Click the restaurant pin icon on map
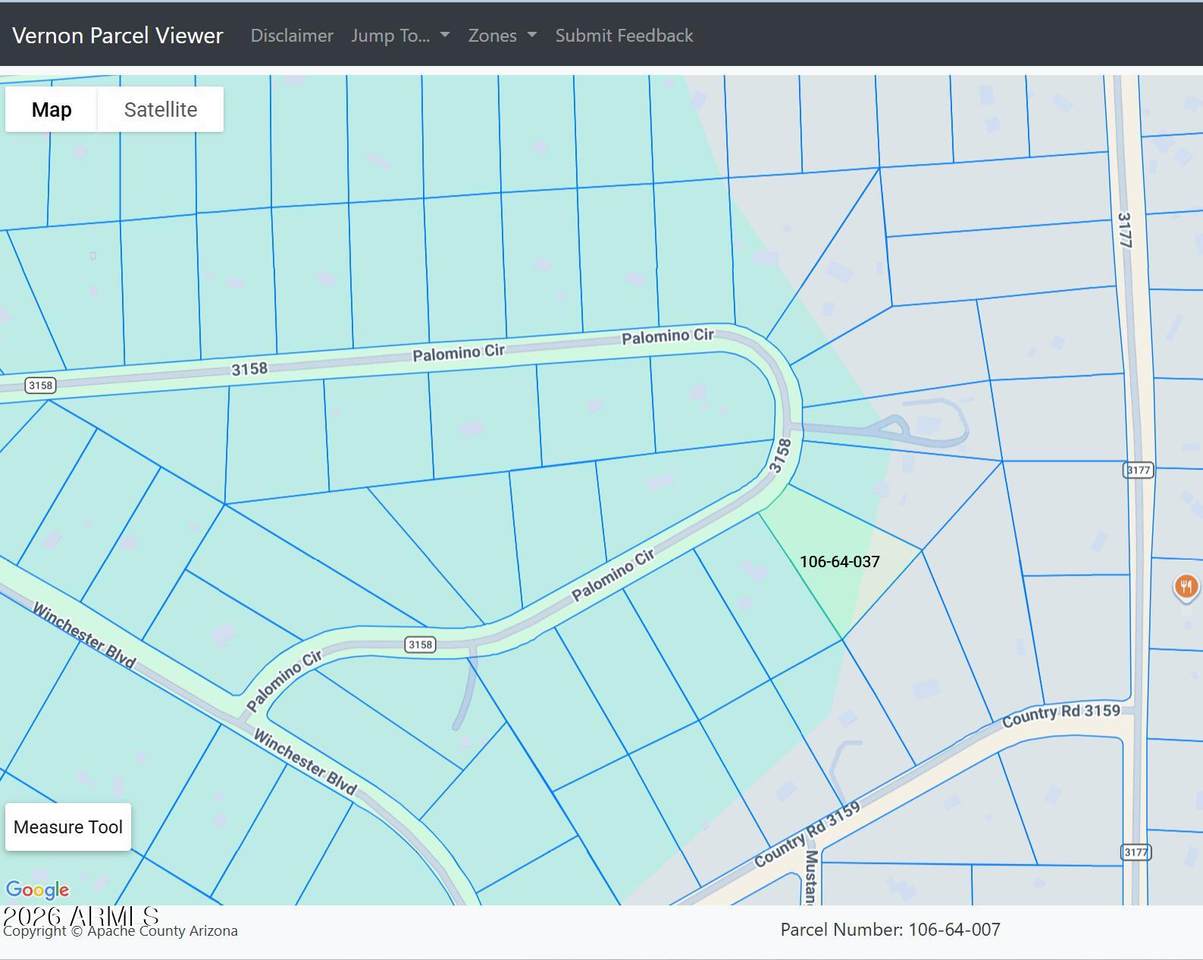1203x960 pixels. [x=1186, y=586]
